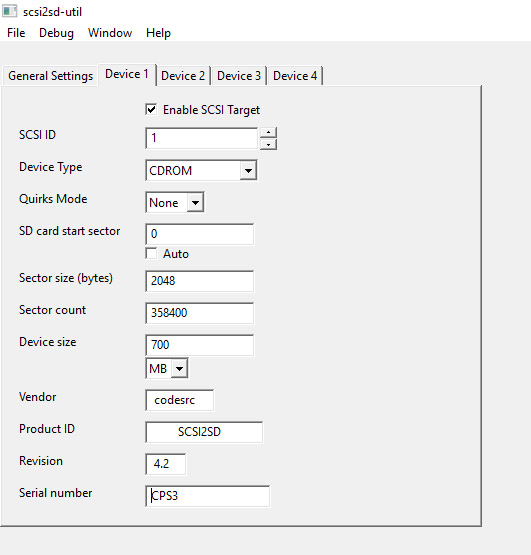
Task: Toggle the Enable SCSI Target checkbox
Action: pos(151,109)
